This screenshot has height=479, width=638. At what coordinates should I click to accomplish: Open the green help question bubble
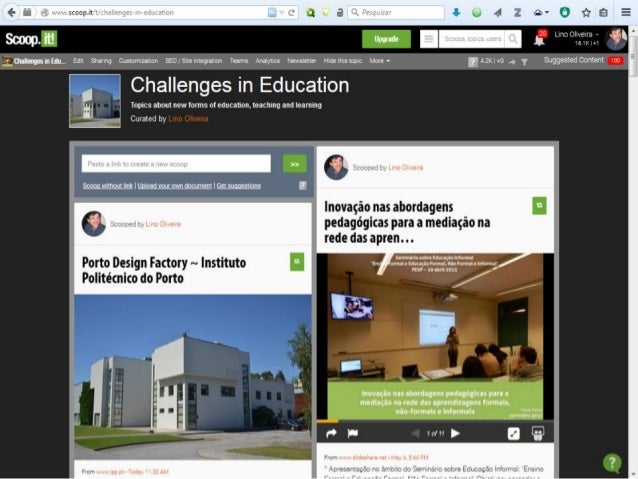click(x=612, y=463)
